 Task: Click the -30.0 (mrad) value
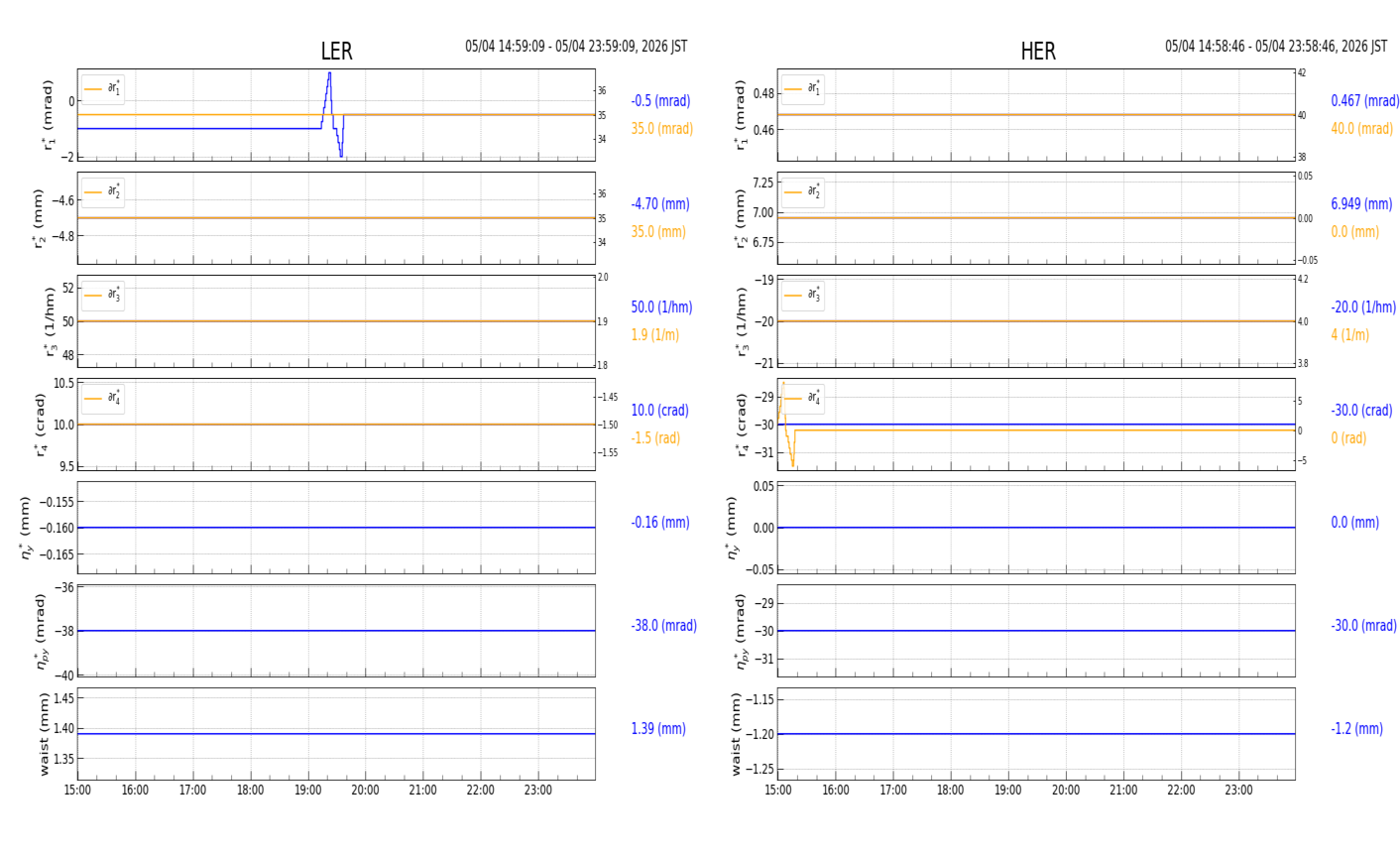click(x=1363, y=626)
